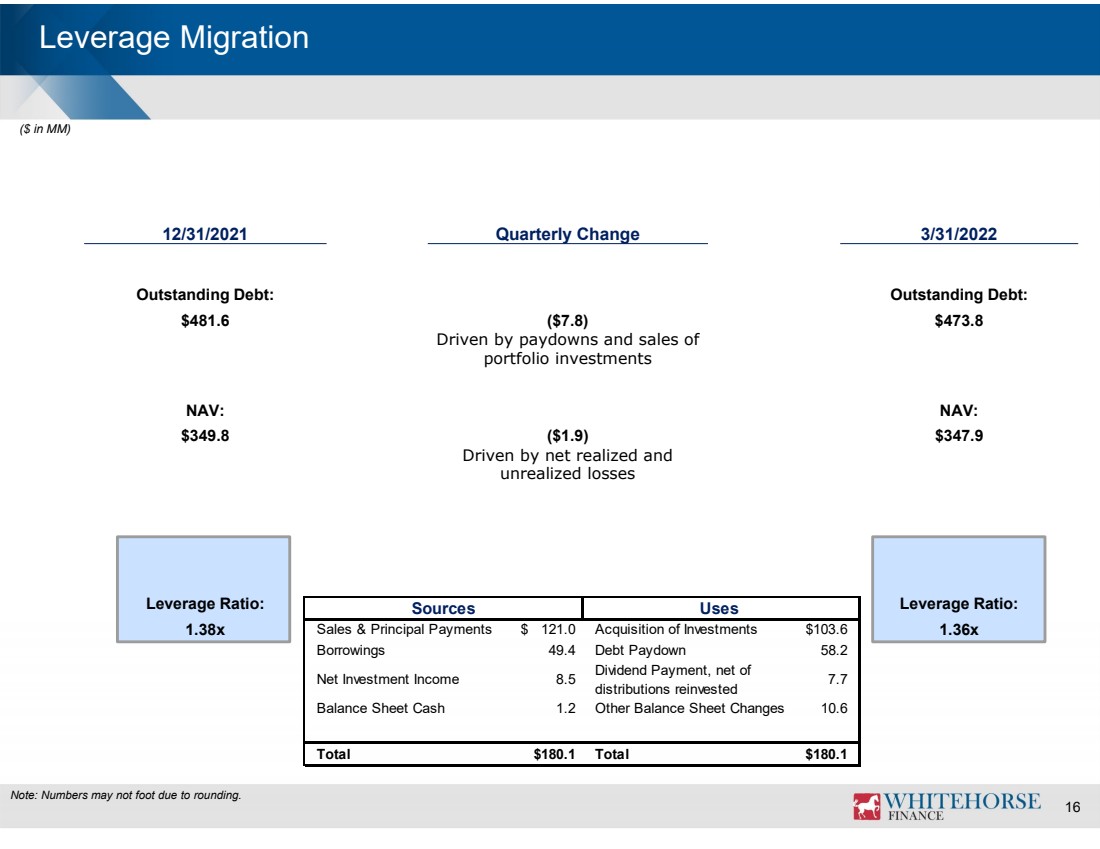
Task: Click the leverage ratio value '1.38x'
Action: [205, 629]
